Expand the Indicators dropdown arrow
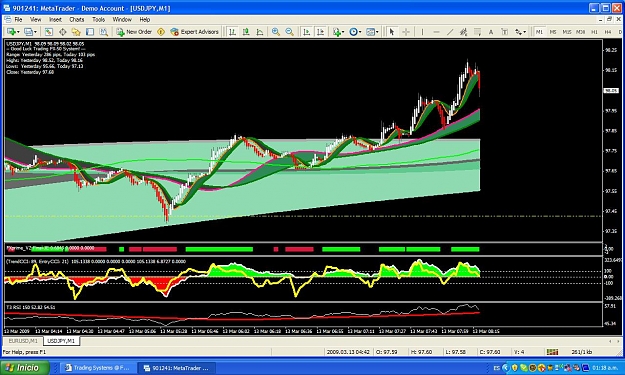 (343, 32)
